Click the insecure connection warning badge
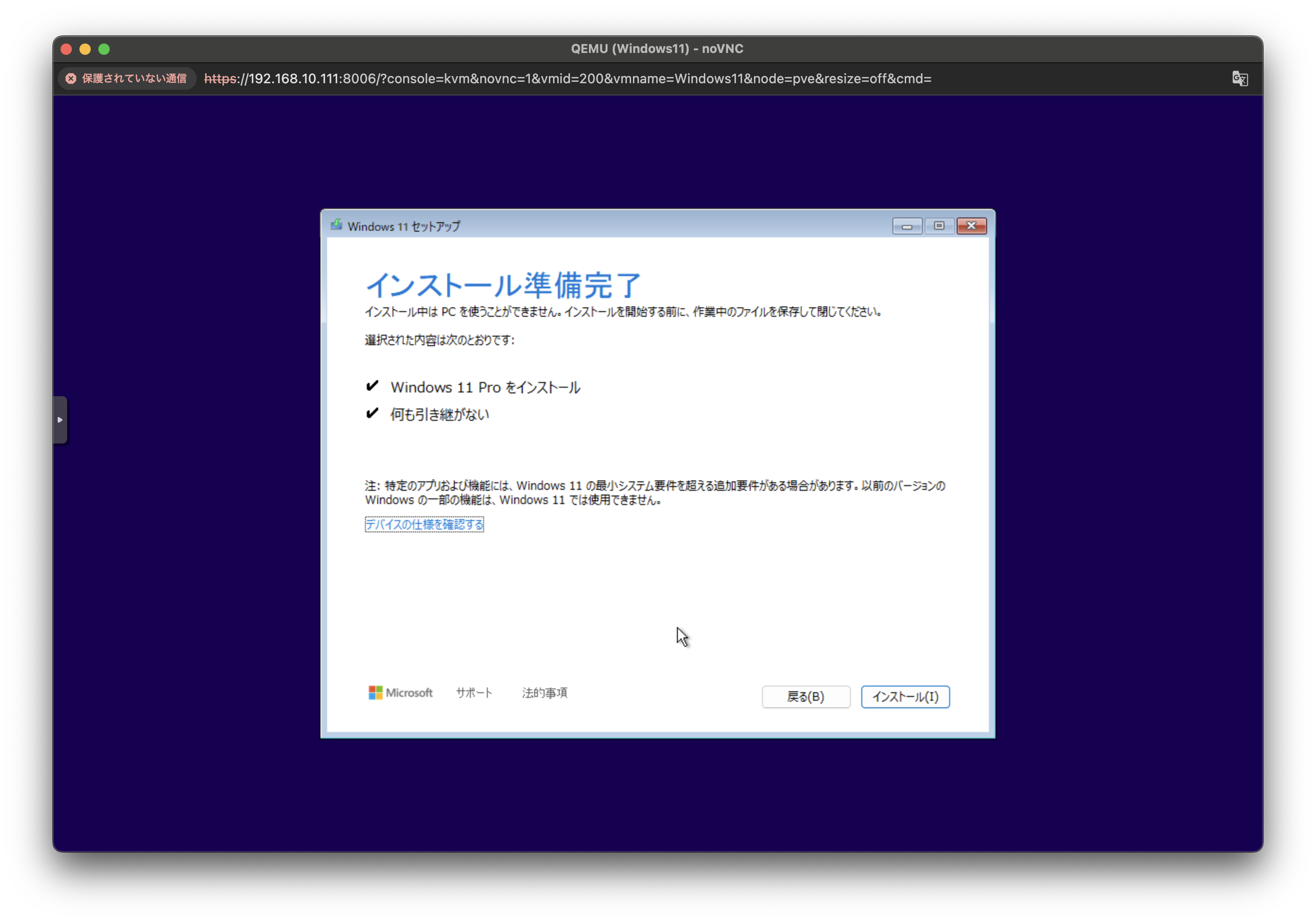Viewport: 1316px width, 922px height. pyautogui.click(x=127, y=78)
